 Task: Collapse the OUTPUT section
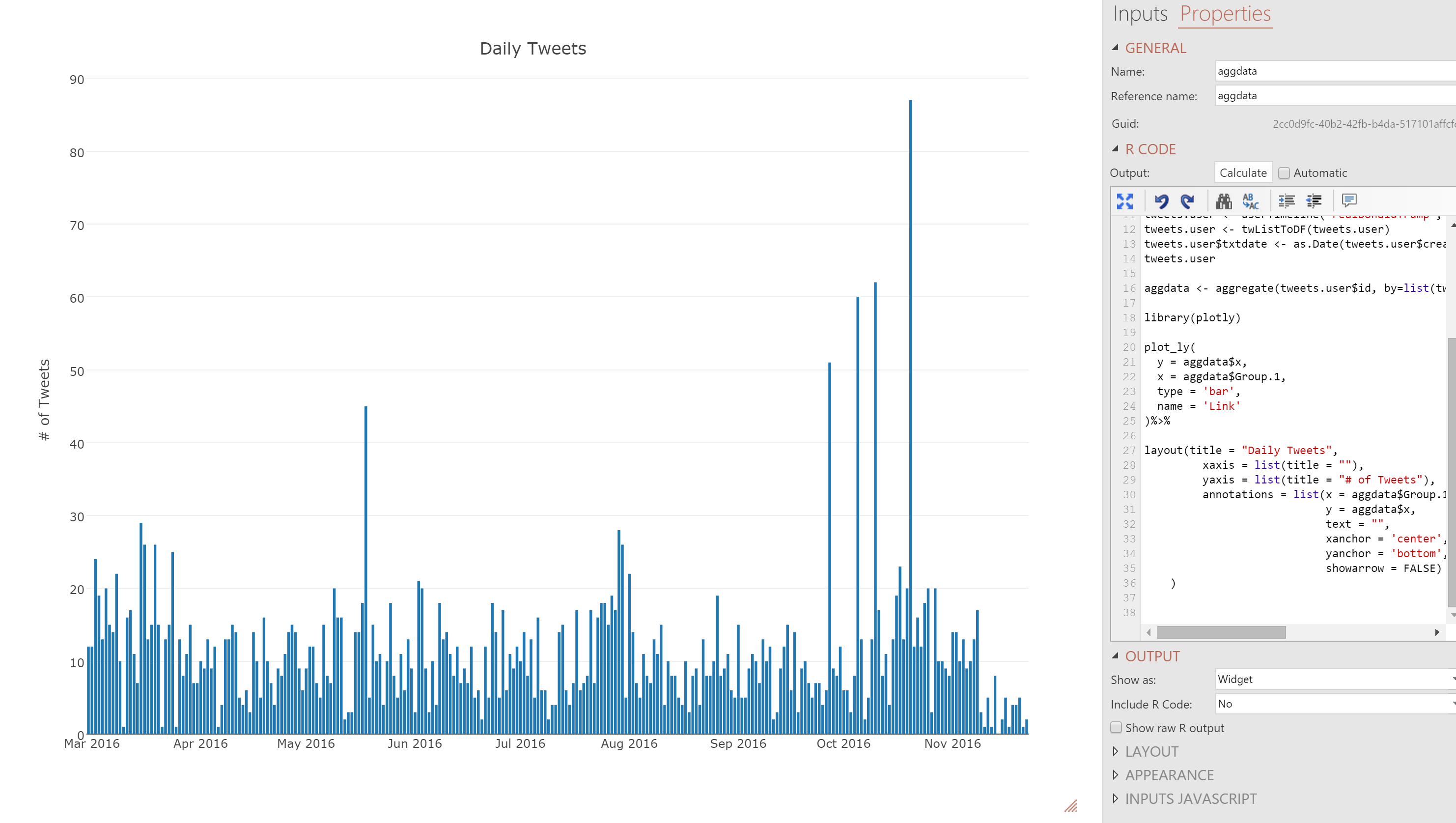1115,655
